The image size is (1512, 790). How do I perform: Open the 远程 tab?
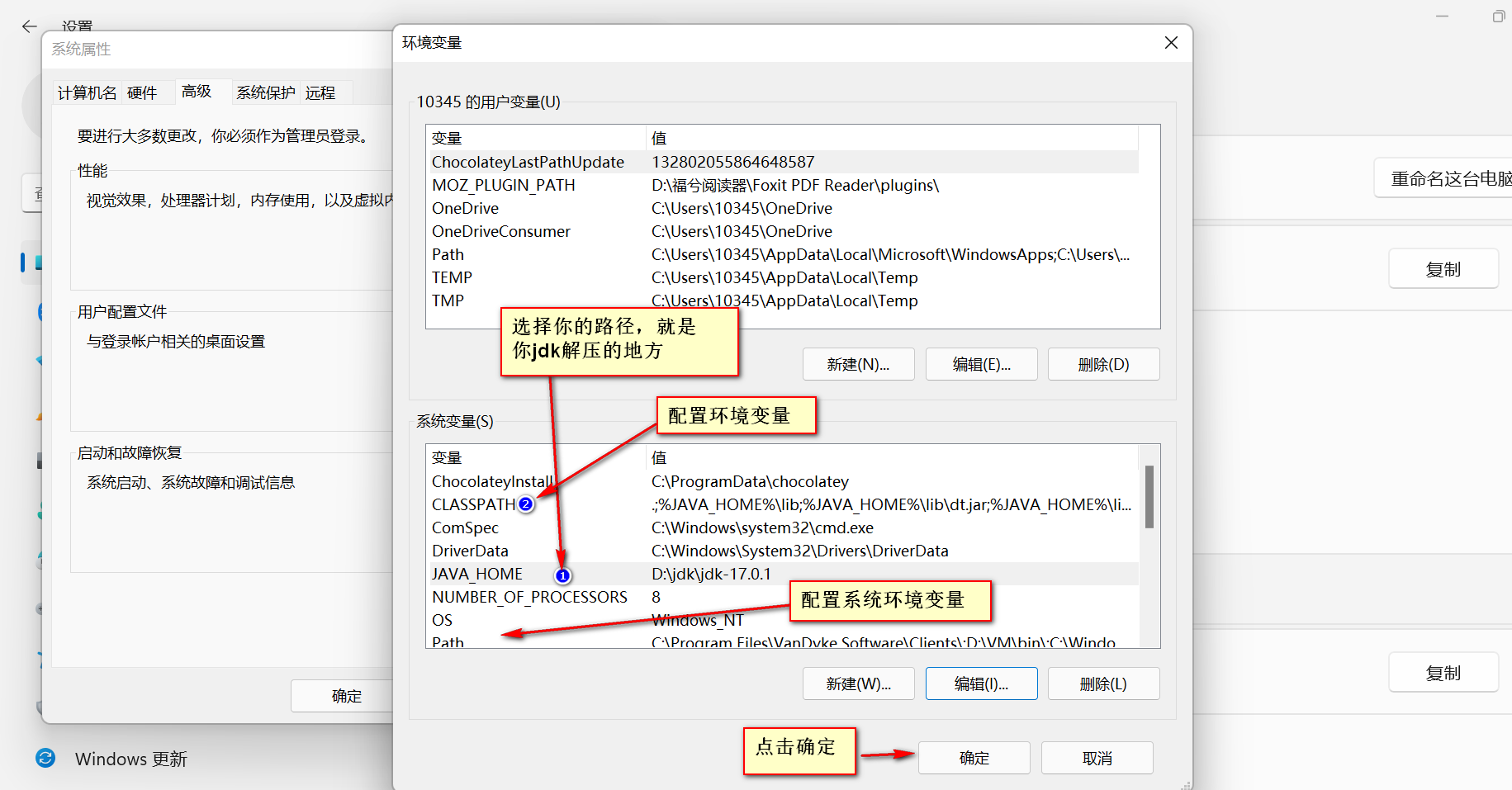321,92
